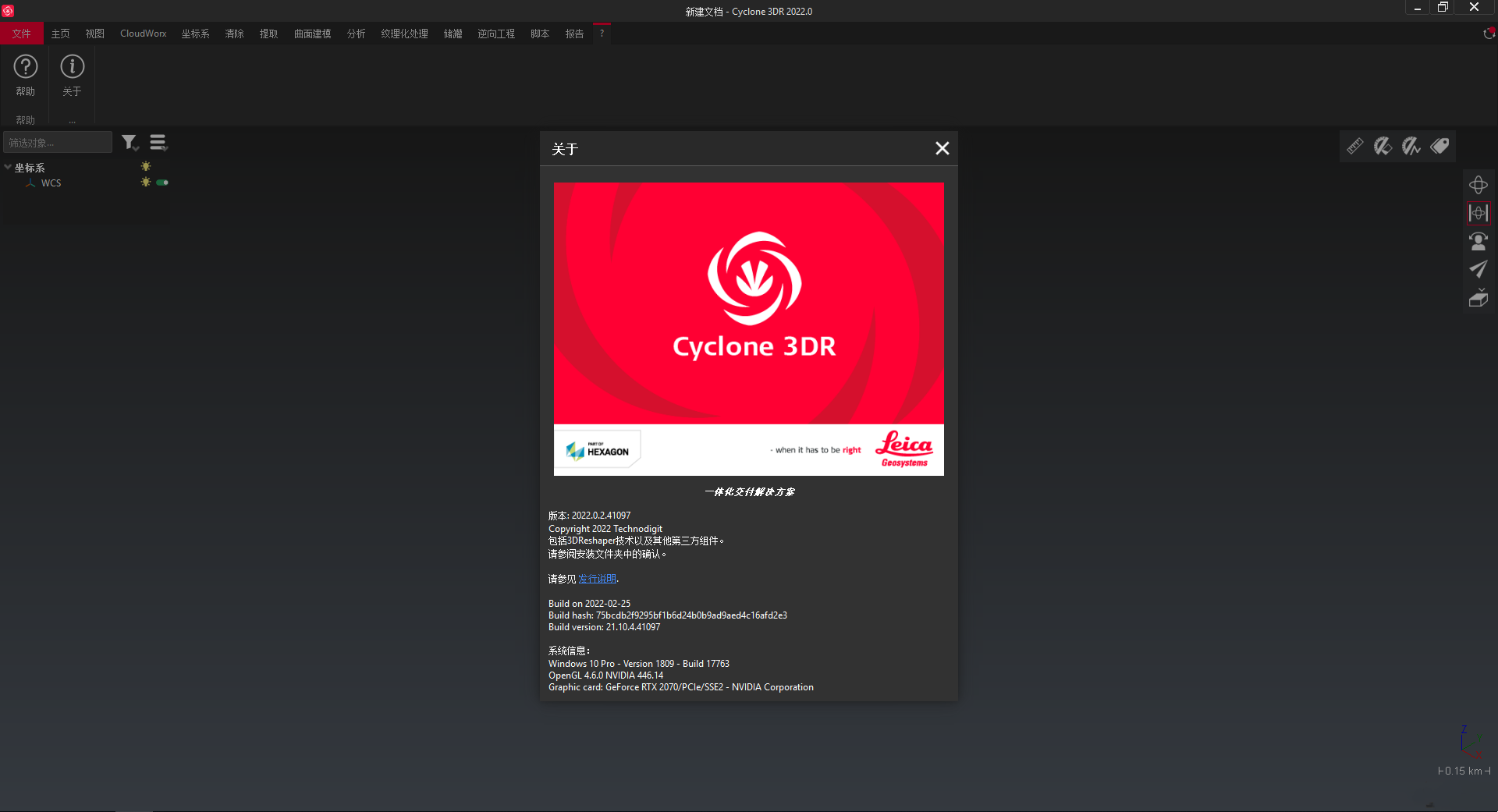1498x812 pixels.
Task: Restore down the Cyclone 3DR window
Action: click(1443, 8)
